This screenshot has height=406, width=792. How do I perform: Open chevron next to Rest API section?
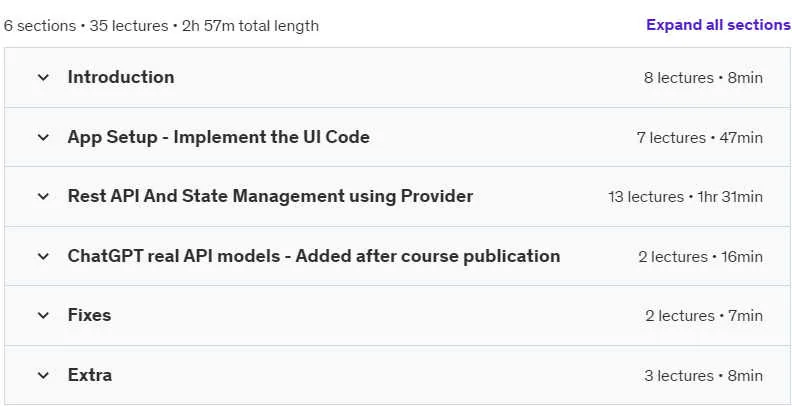click(43, 196)
